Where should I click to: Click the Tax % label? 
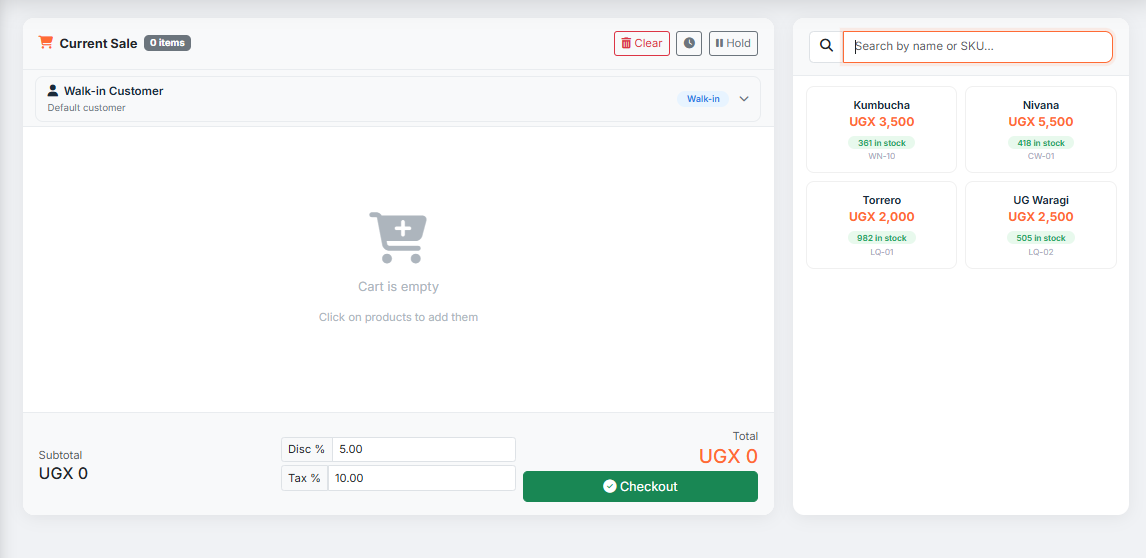(x=304, y=478)
